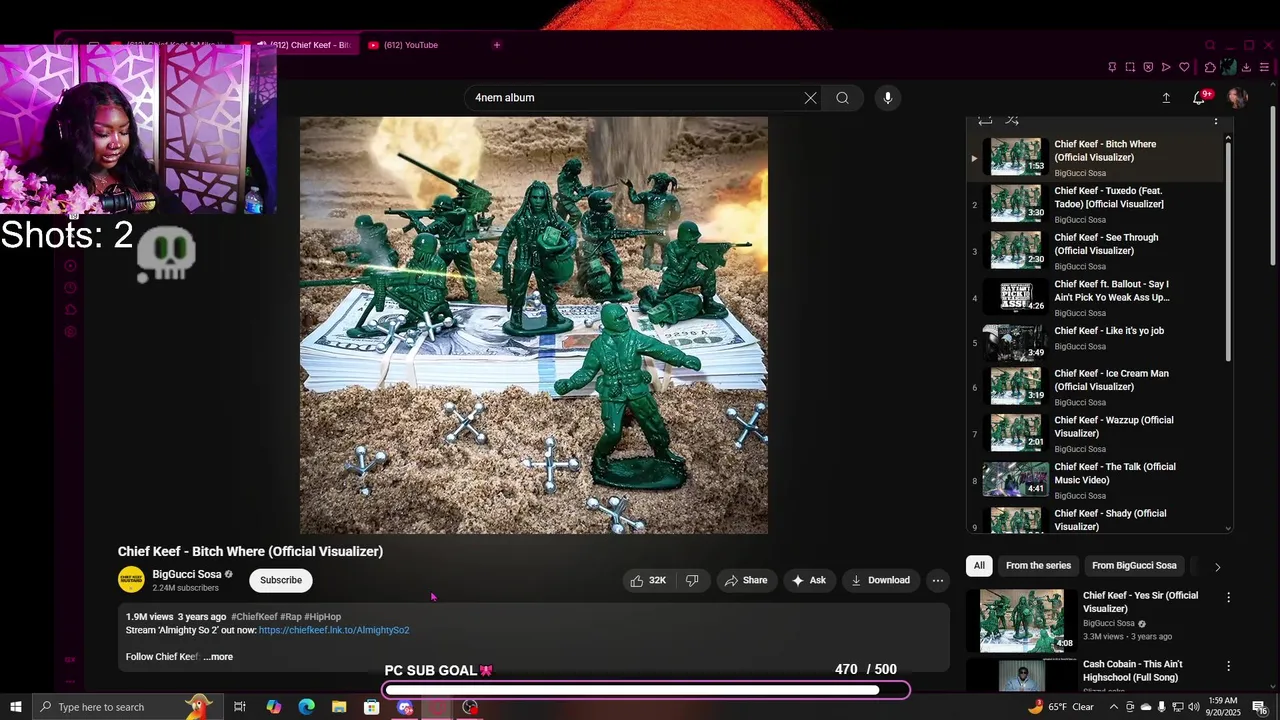
Task: Start voice search with microphone
Action: [887, 98]
